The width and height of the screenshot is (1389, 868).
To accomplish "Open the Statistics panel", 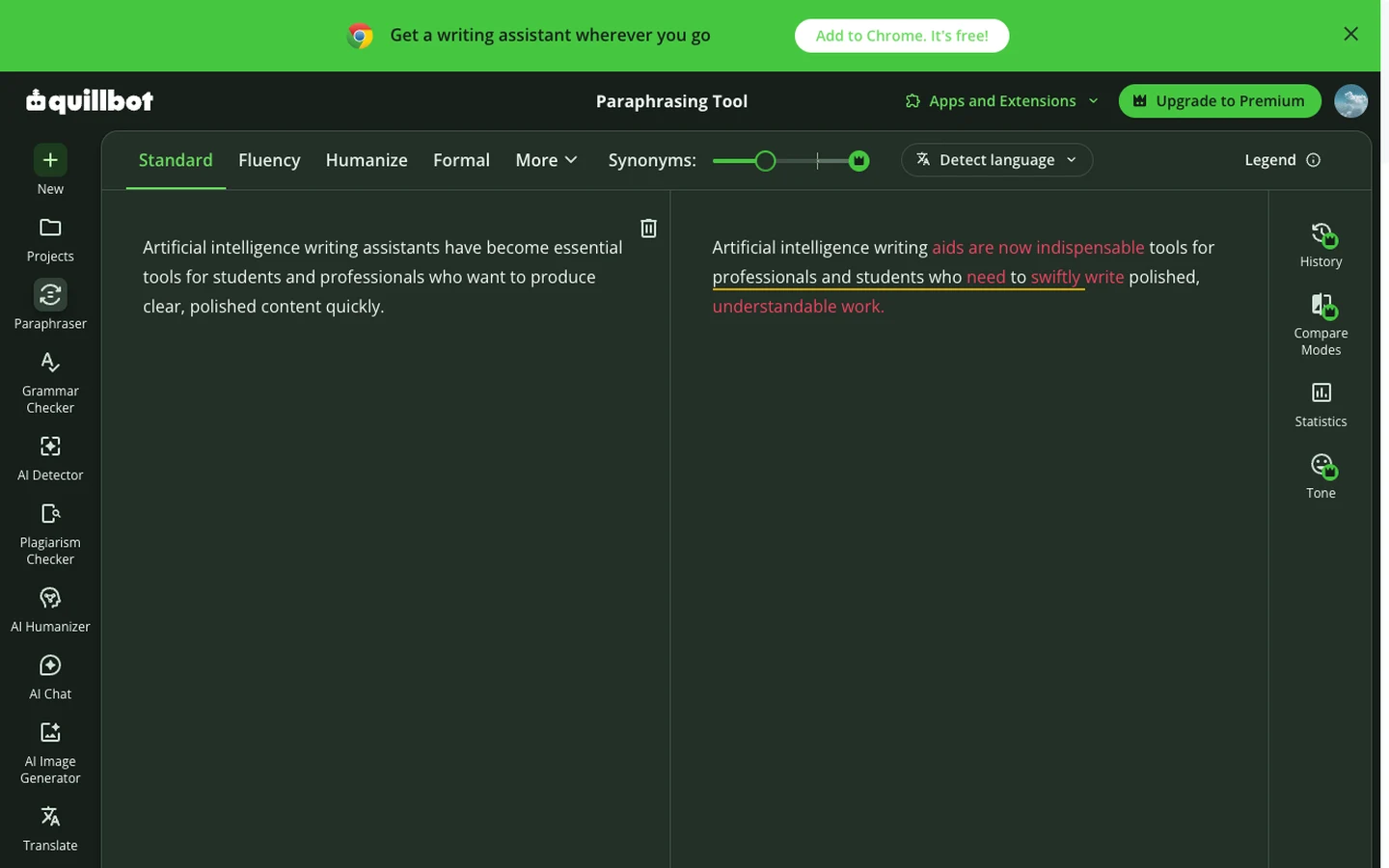I will click(1321, 404).
